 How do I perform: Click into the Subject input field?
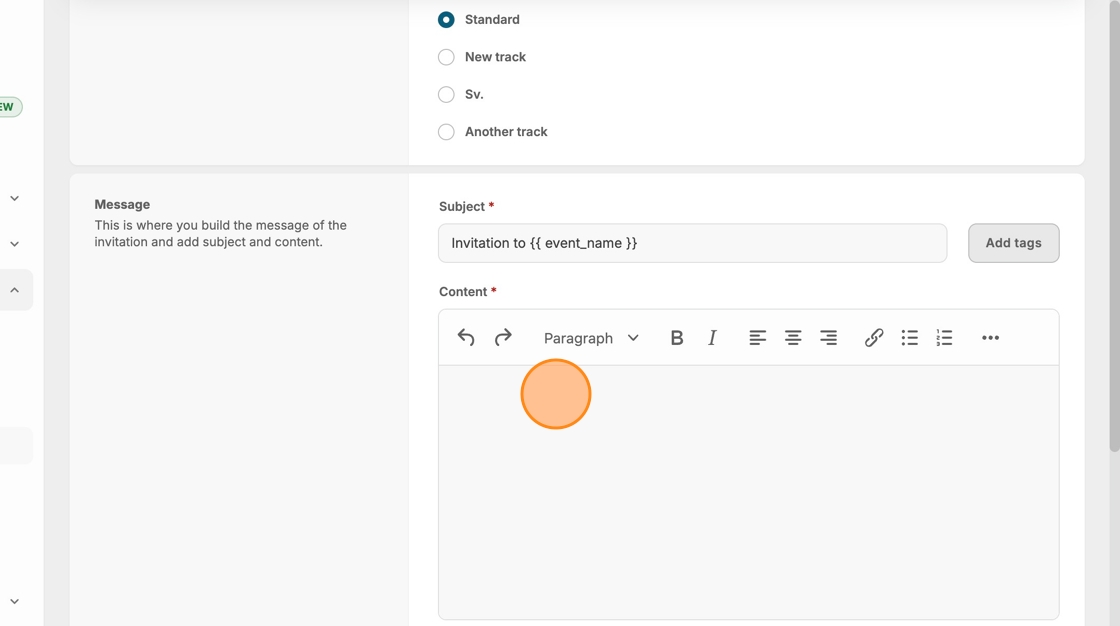tap(692, 243)
